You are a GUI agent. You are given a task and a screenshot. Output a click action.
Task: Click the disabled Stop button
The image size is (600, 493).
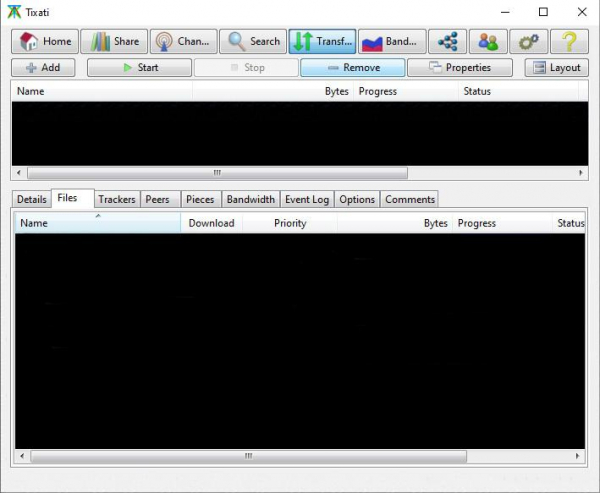(x=246, y=68)
